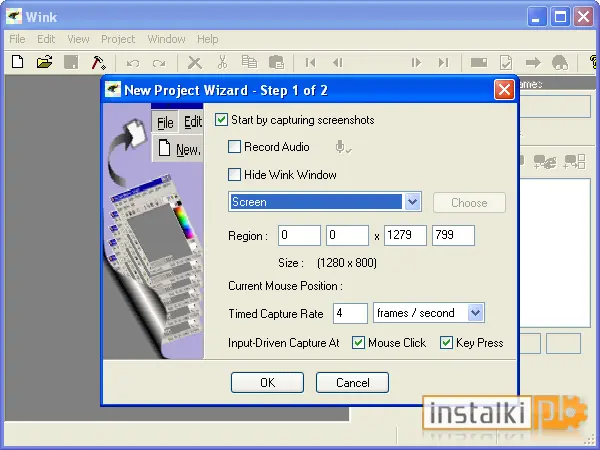This screenshot has width=600, height=450.
Task: Click the Undo arrow toolbar icon
Action: pyautogui.click(x=133, y=63)
